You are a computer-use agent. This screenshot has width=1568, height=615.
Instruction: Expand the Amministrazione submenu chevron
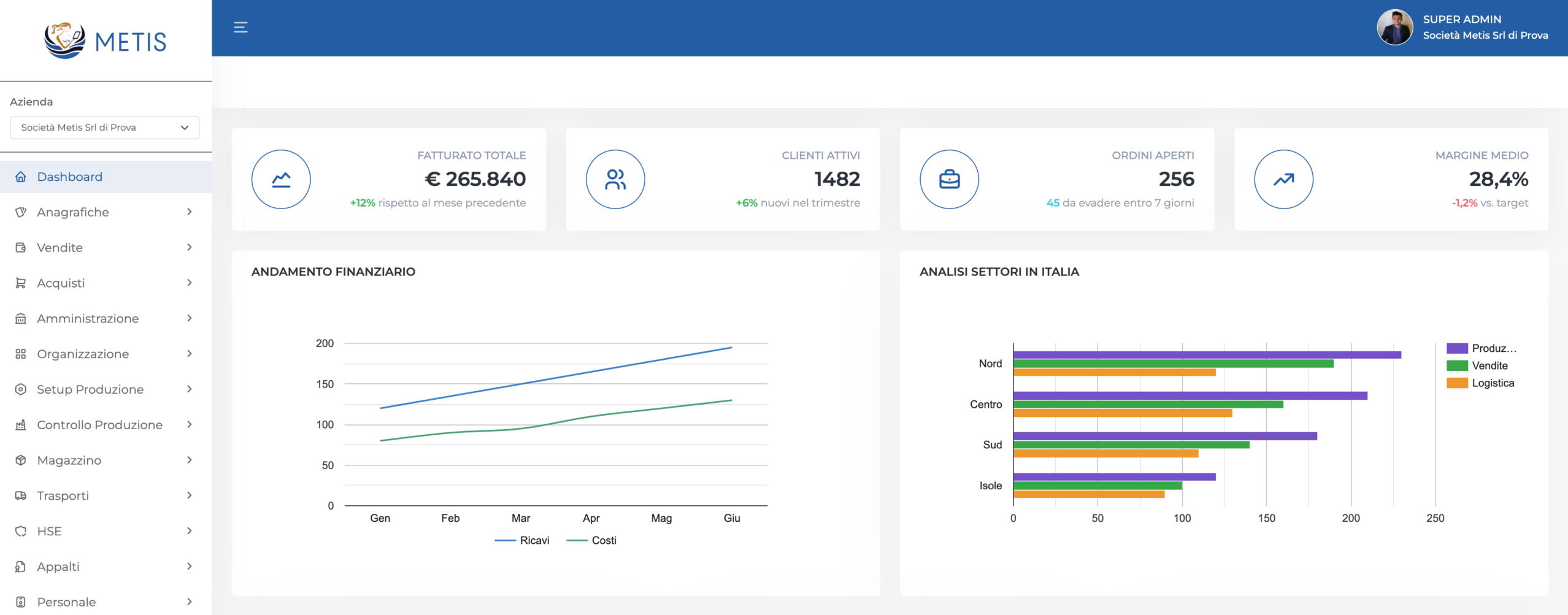click(190, 318)
